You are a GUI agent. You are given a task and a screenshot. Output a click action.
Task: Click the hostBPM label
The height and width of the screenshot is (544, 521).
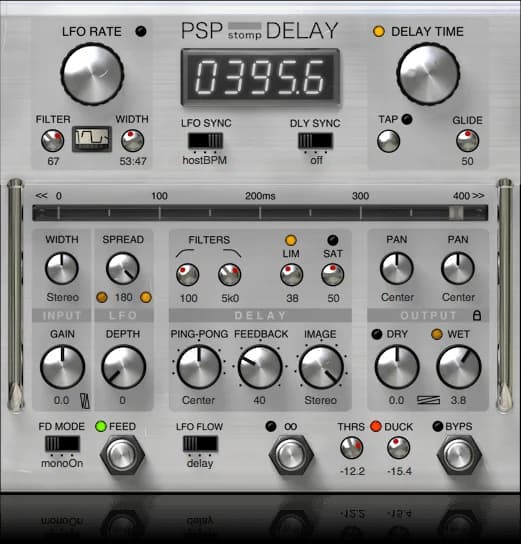tap(205, 160)
